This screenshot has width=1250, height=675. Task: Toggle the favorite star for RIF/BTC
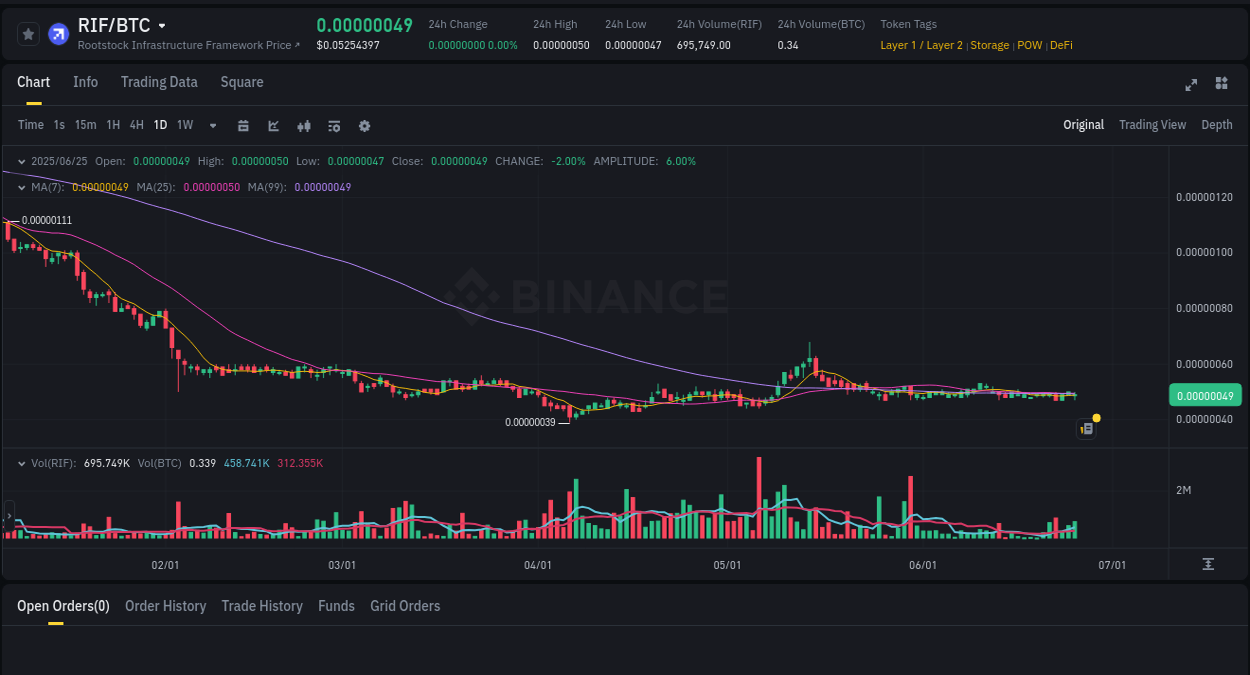click(x=28, y=33)
